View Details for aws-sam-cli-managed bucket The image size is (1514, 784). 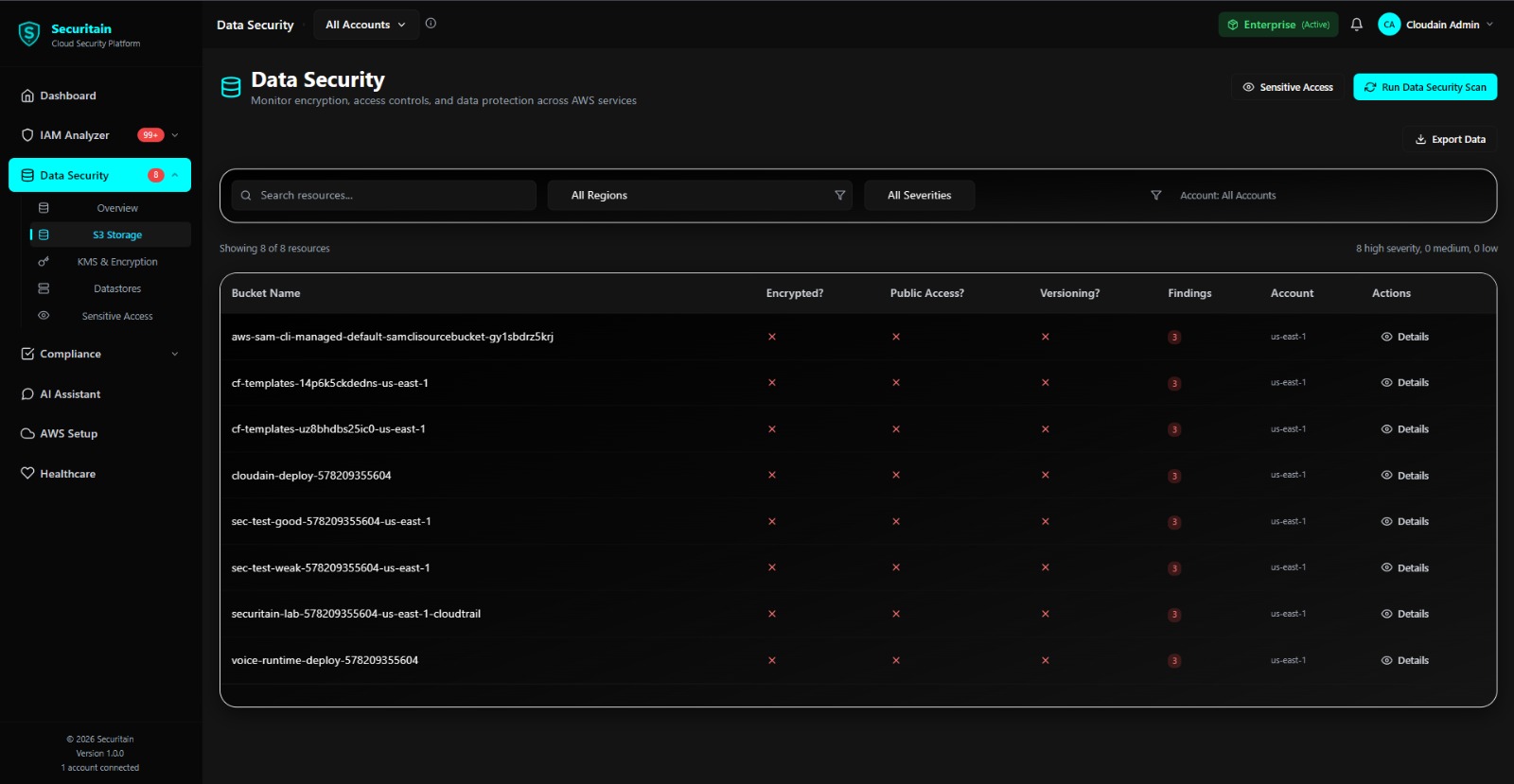pos(1405,337)
